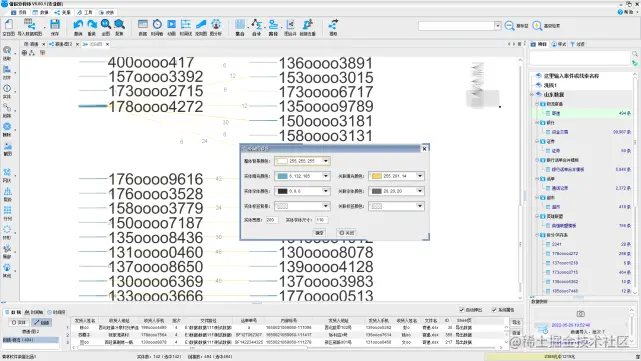
Task: Click the 链接 button in the bottom panel
Action: tap(42, 323)
